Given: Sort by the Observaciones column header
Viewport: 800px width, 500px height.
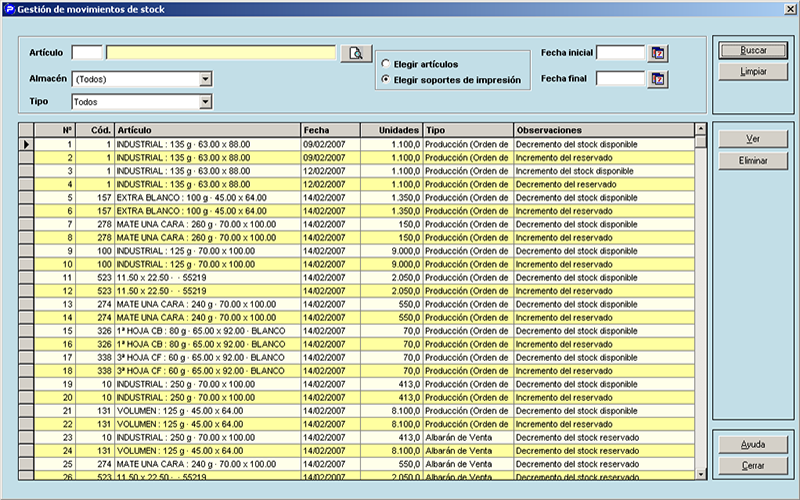Looking at the screenshot, I should (604, 130).
